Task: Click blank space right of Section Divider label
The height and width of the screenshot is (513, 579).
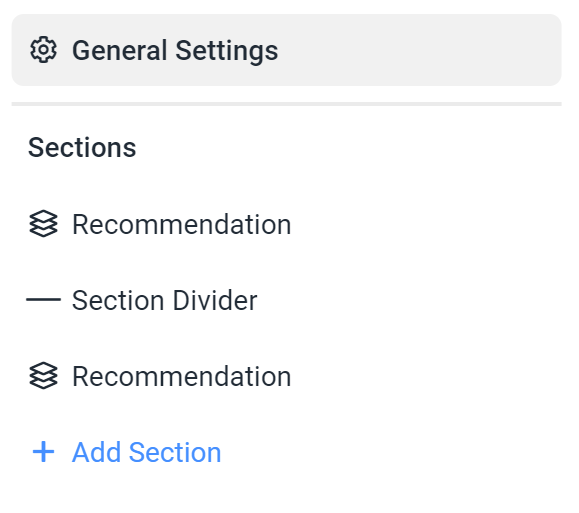Action: pos(406,300)
